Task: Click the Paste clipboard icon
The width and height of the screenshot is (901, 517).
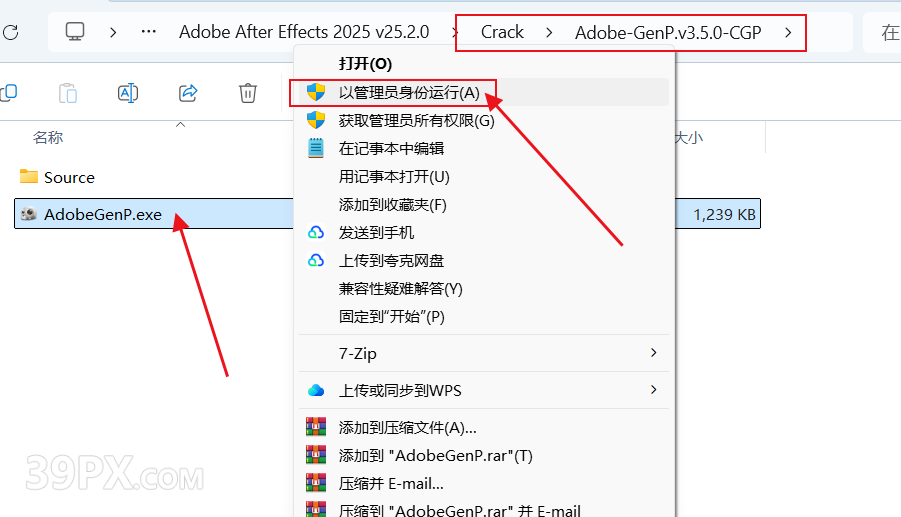Action: pyautogui.click(x=68, y=92)
